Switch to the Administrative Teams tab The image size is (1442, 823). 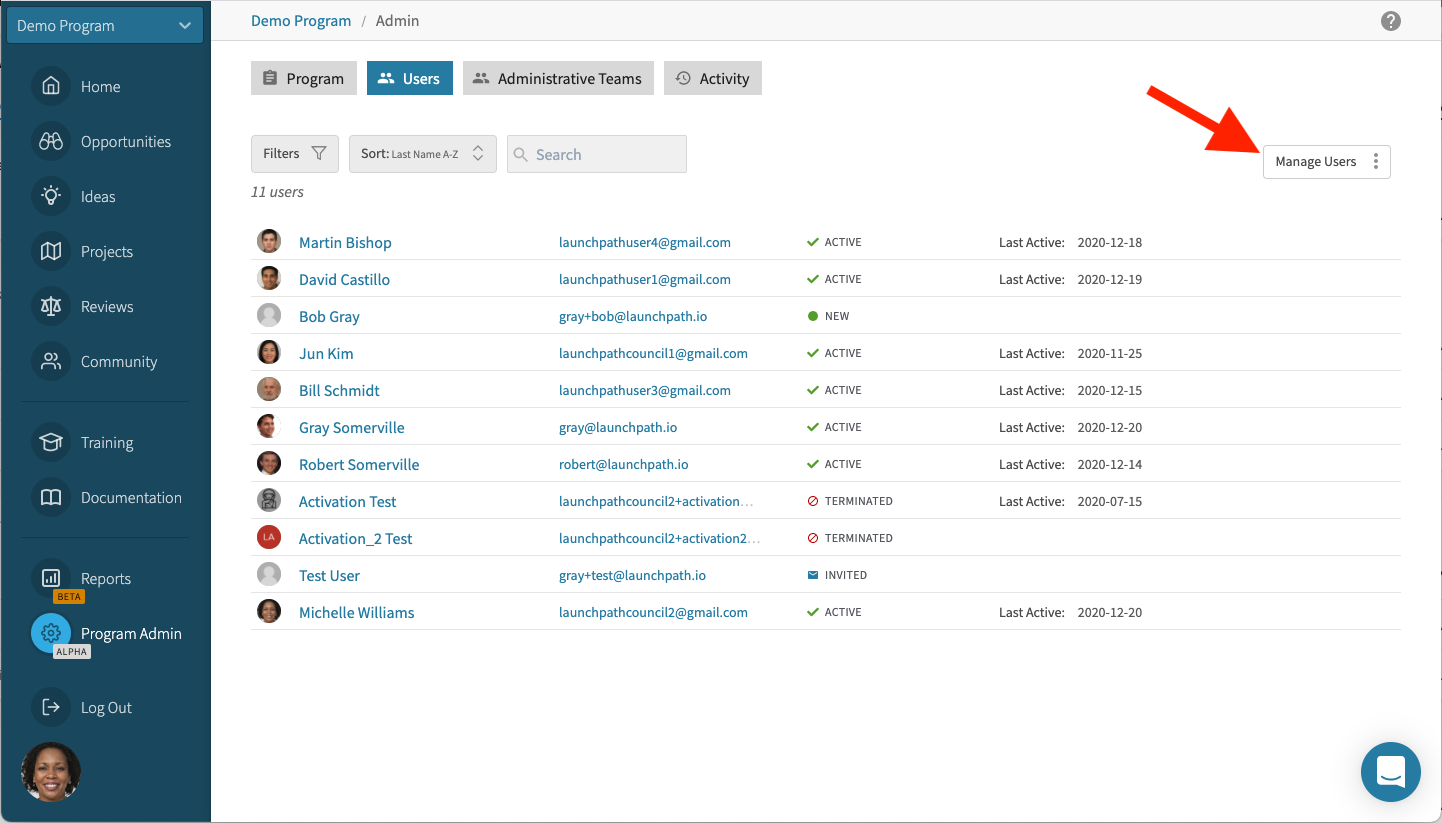click(558, 79)
